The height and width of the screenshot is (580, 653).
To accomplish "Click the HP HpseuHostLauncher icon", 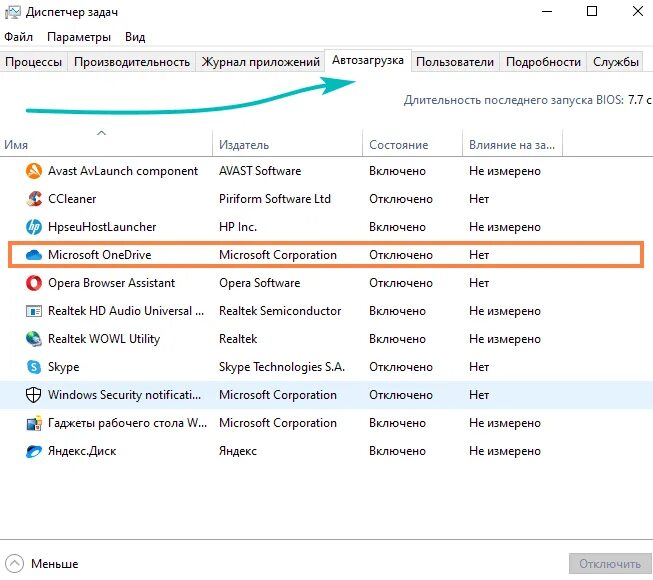I will [x=34, y=227].
